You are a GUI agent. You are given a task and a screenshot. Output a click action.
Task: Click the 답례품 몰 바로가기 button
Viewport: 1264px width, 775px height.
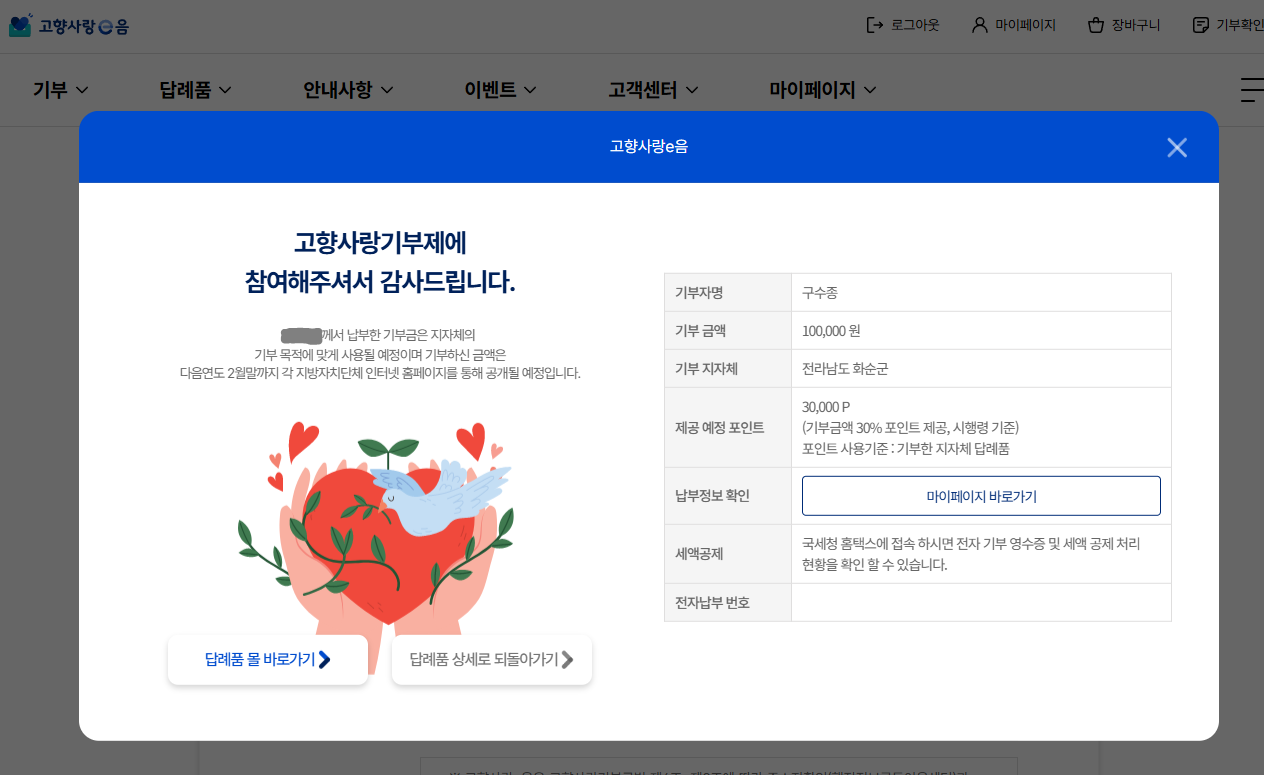[x=267, y=659]
